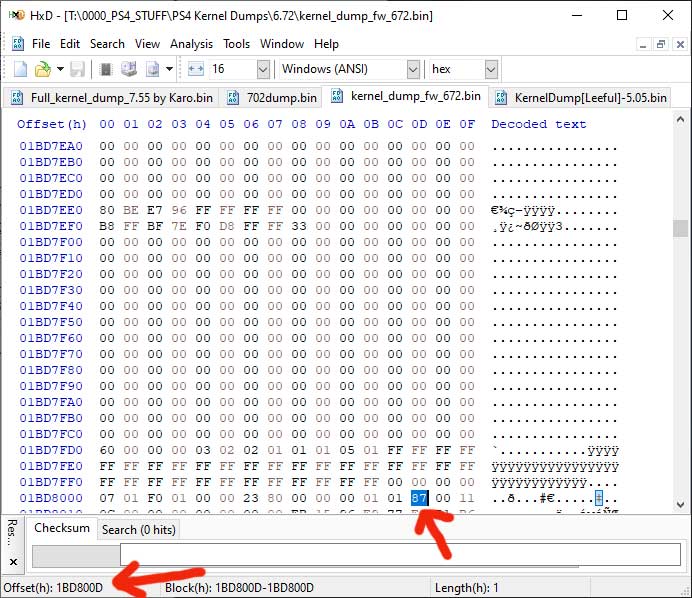Open the Window menu
Viewport: 692px width, 598px height.
(x=282, y=44)
